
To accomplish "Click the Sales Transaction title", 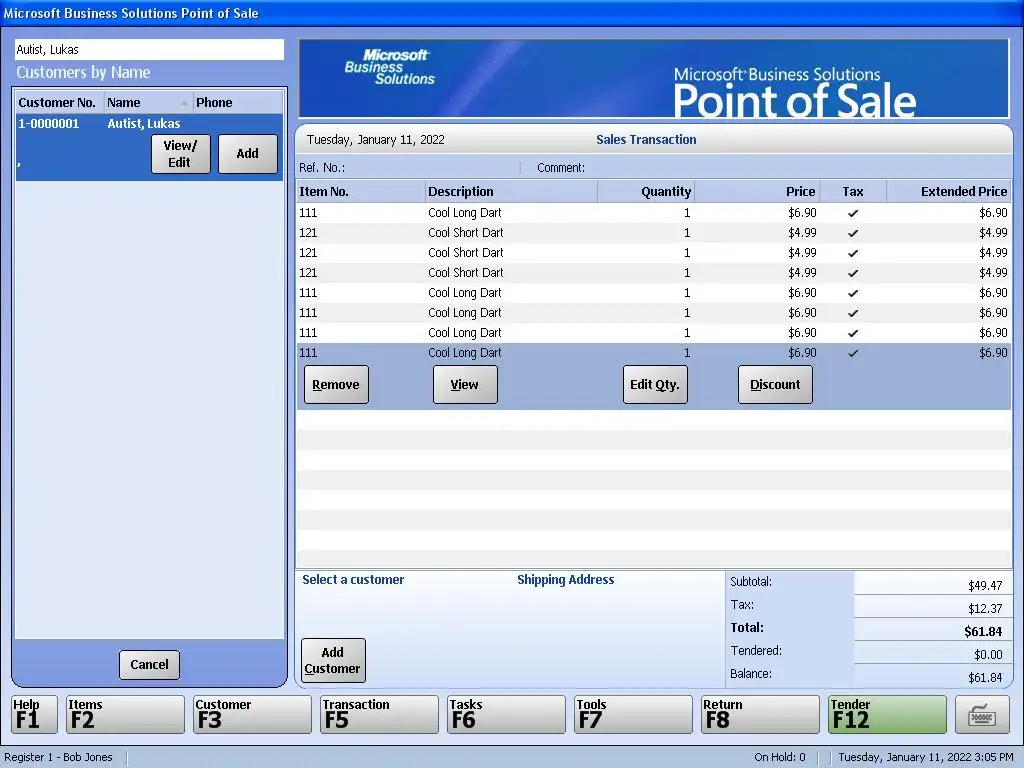I will 646,140.
